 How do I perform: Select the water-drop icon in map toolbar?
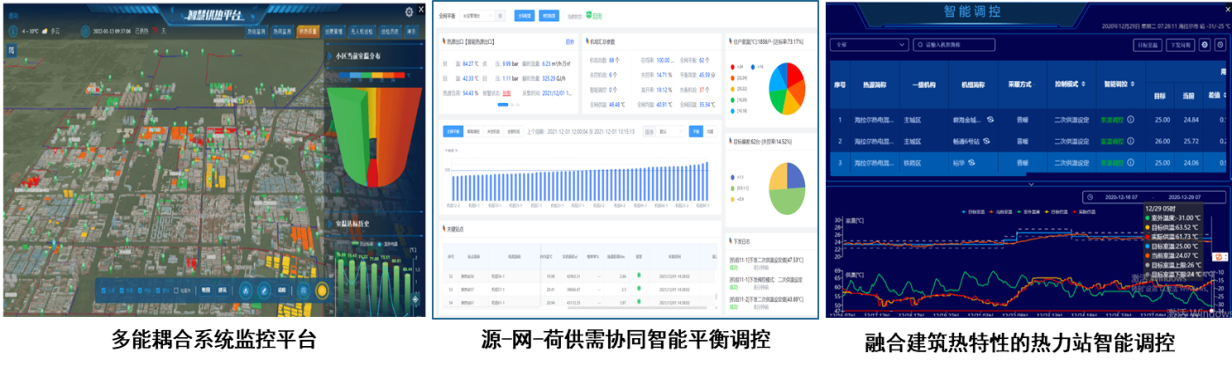246,290
